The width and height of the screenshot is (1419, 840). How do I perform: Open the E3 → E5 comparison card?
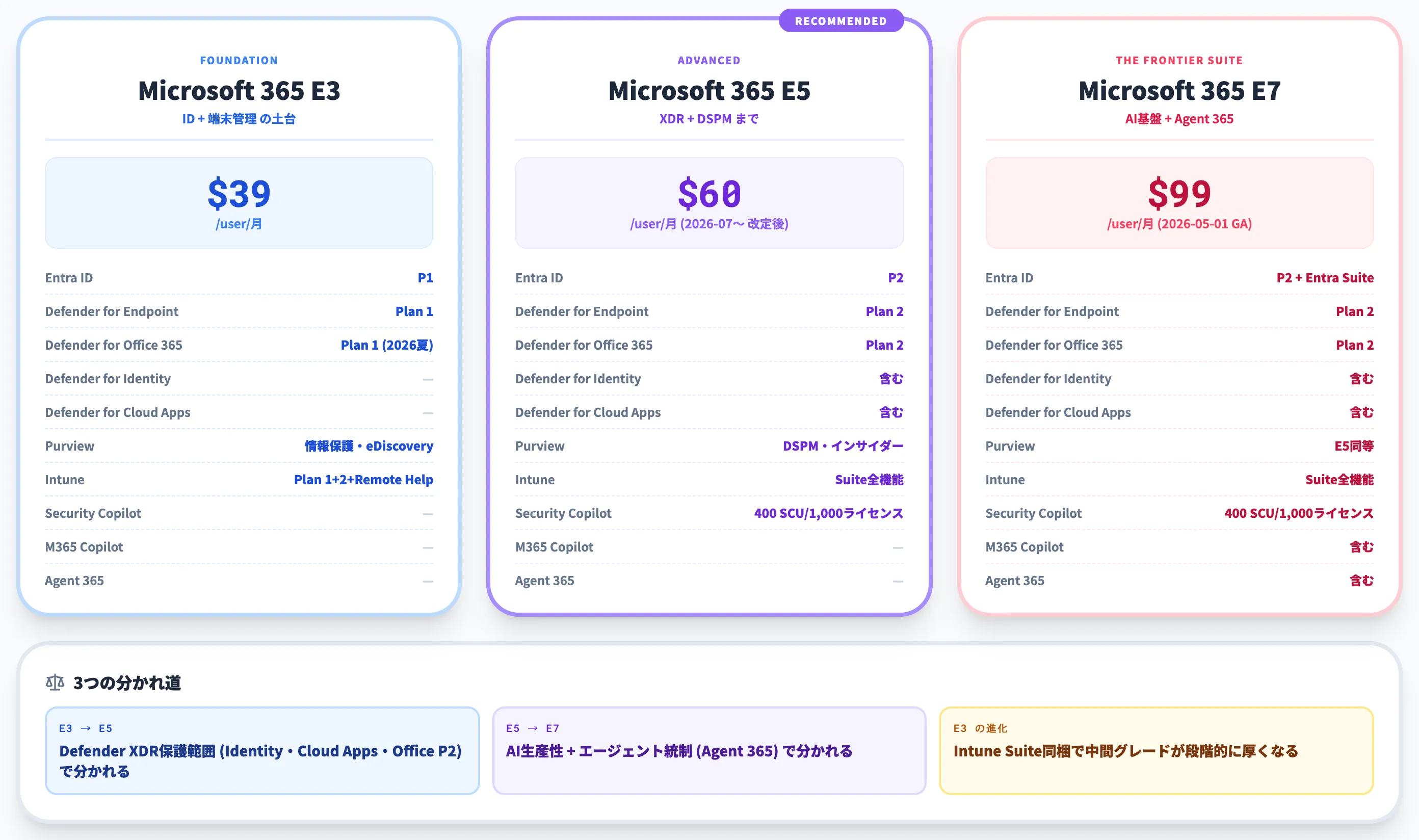tap(262, 751)
